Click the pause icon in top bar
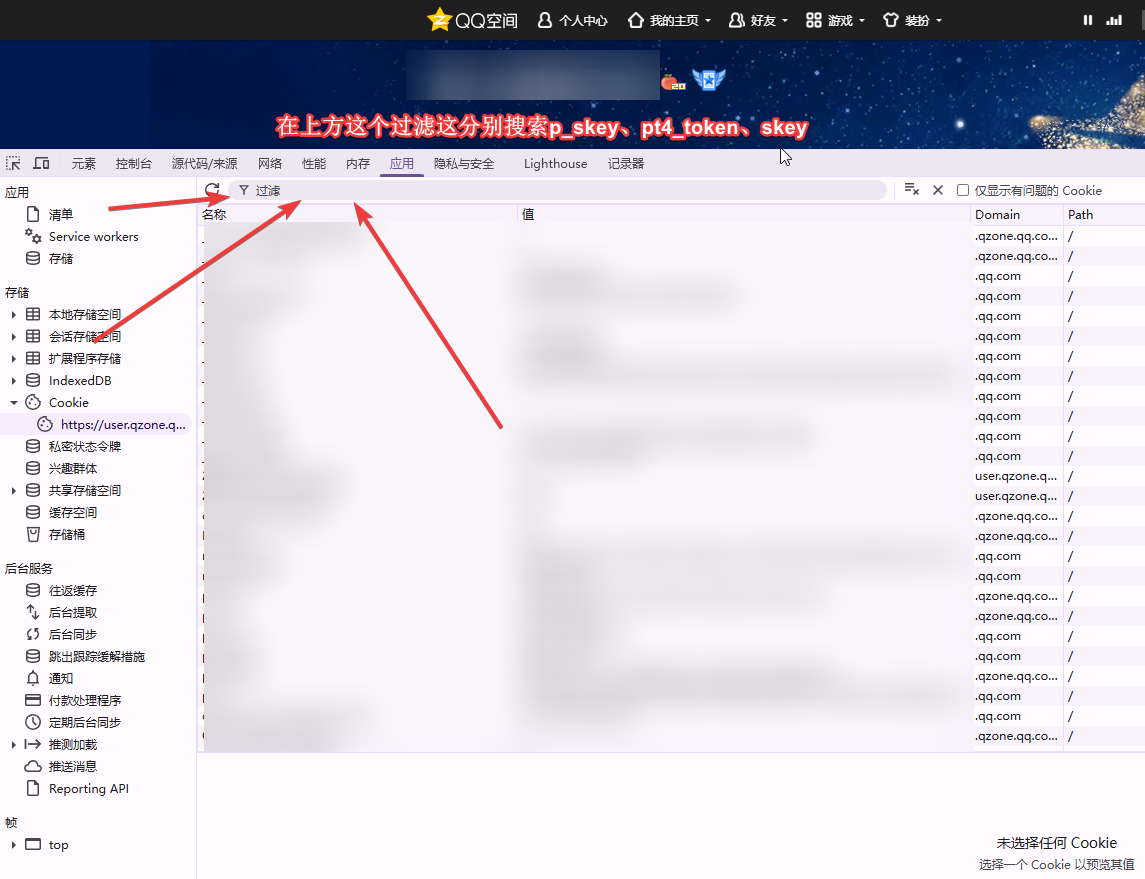The width and height of the screenshot is (1145, 879). point(1088,20)
